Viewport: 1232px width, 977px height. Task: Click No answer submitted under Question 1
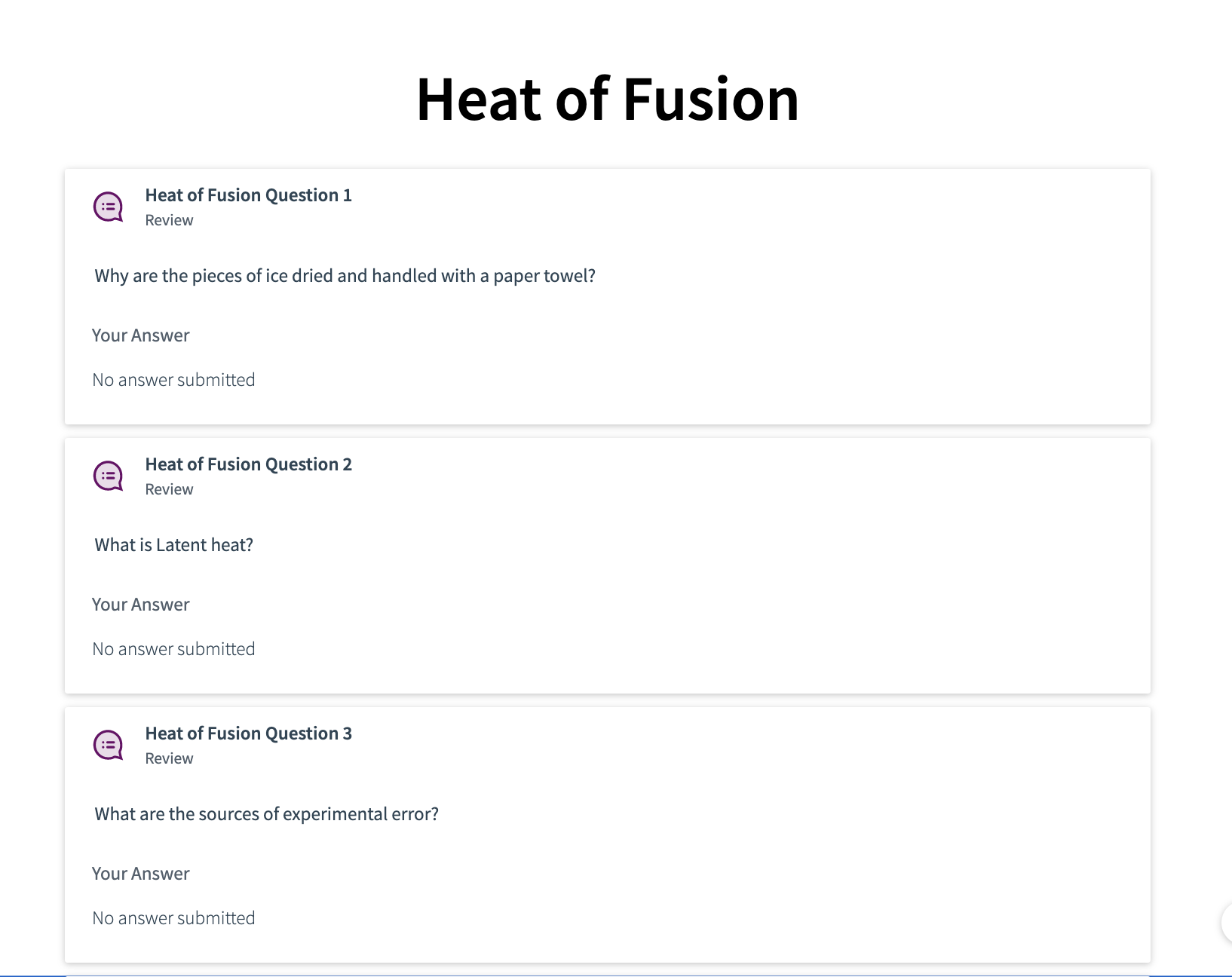(x=173, y=379)
